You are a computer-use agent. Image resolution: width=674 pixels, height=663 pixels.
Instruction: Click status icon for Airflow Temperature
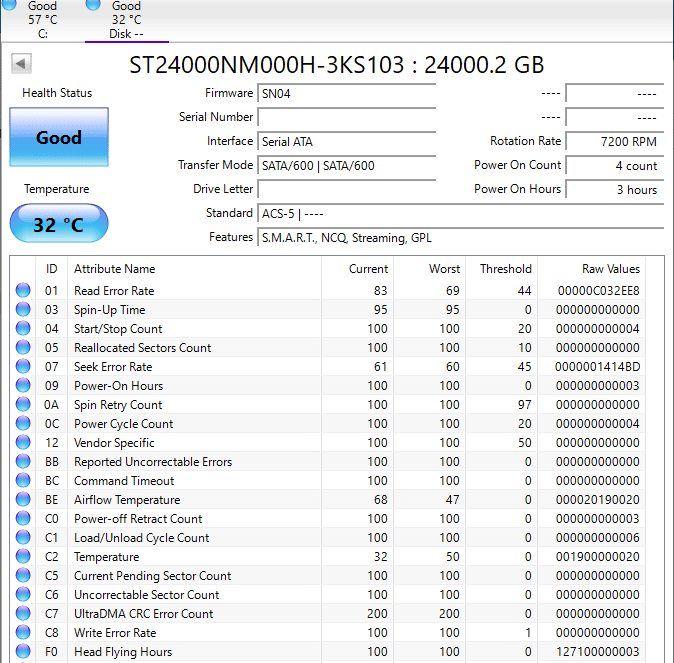point(23,499)
